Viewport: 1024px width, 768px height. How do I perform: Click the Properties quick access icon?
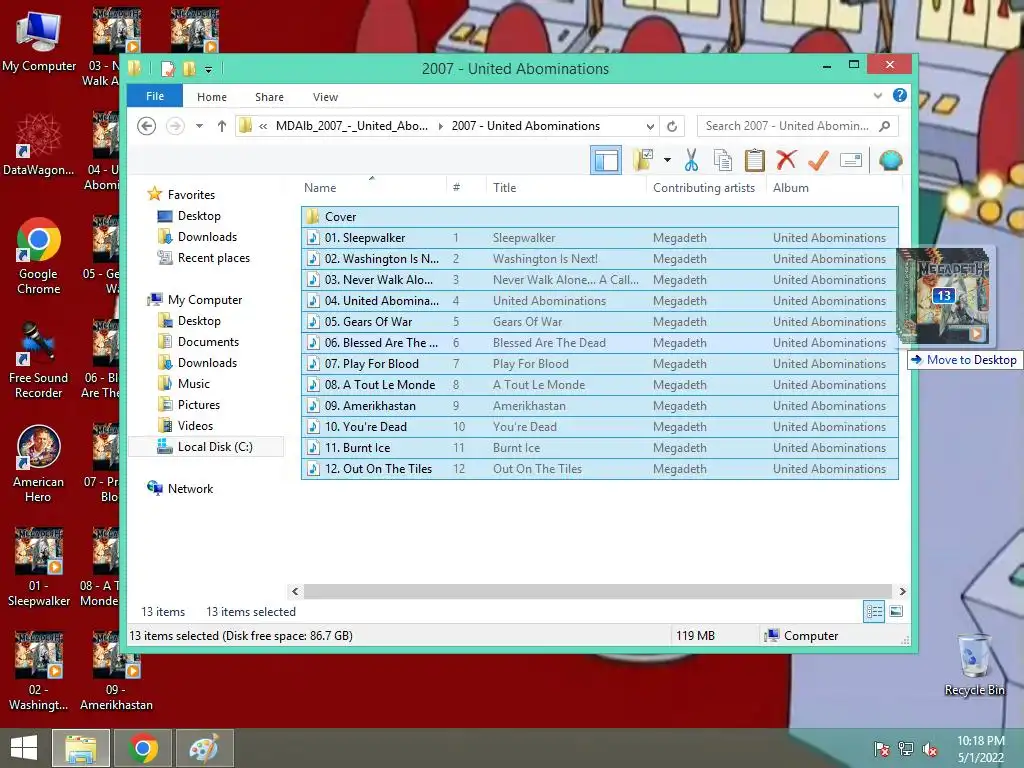[168, 69]
